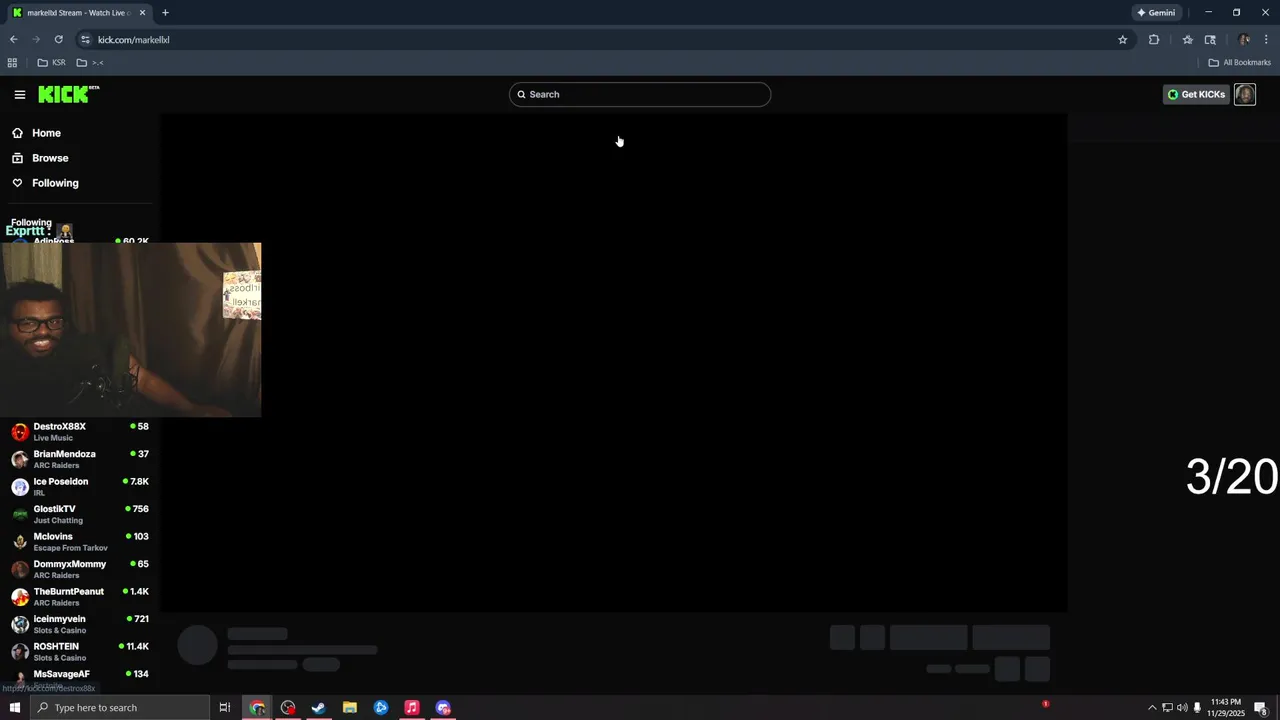Open Windows Start menu

(x=14, y=708)
